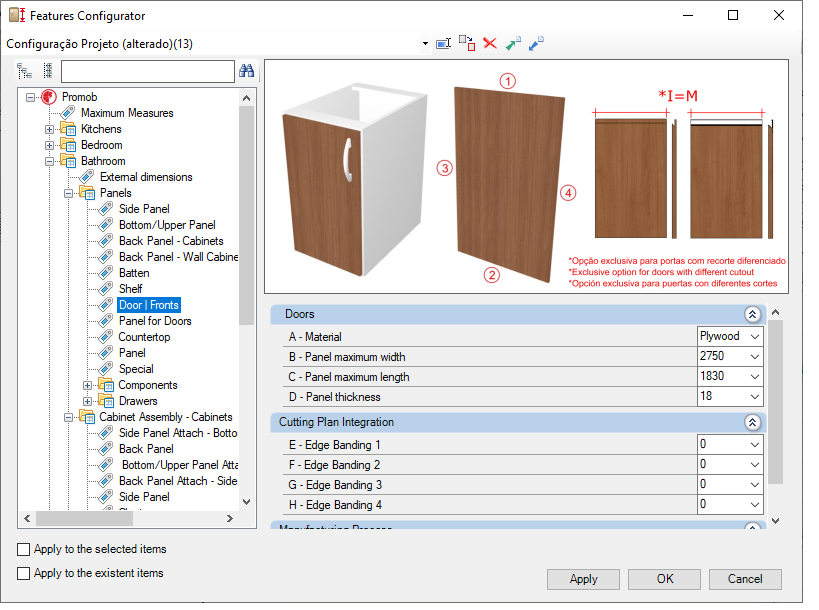819x610 pixels.
Task: Click the Promob root globe icon
Action: (x=49, y=97)
